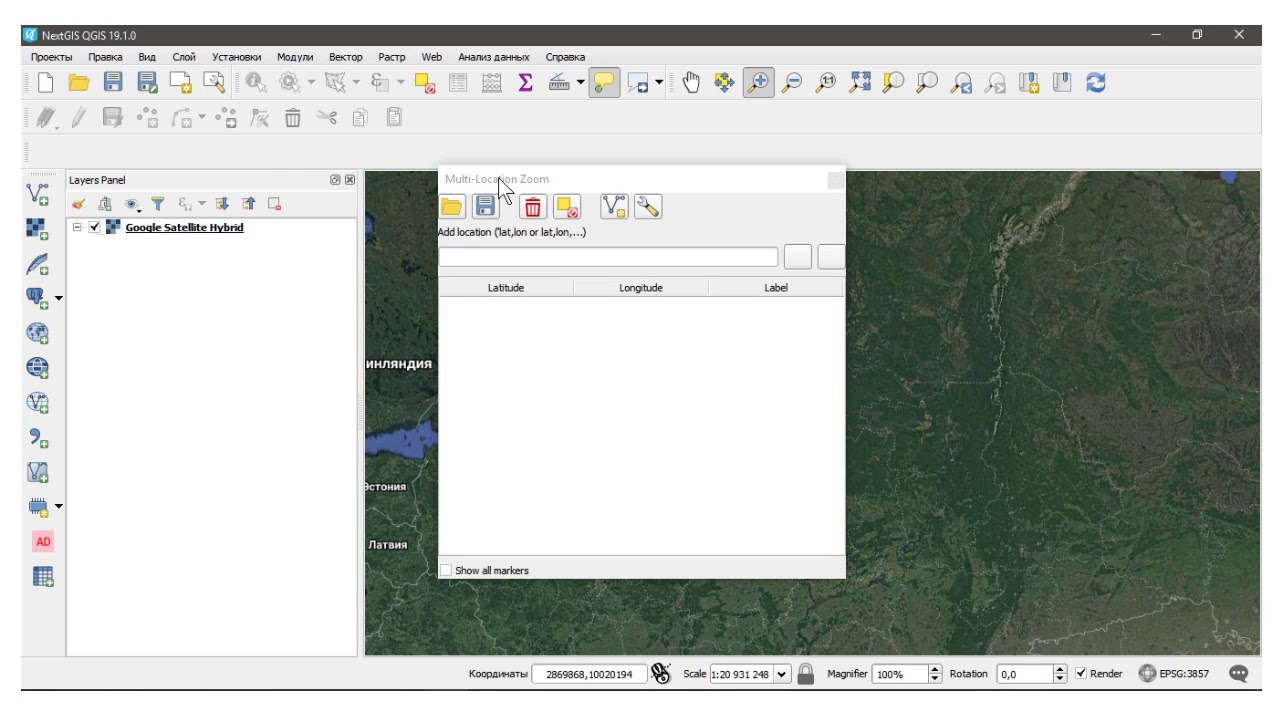This screenshot has width=1280, height=720.
Task: Click Pan Map to Selection icon
Action: coord(724,84)
